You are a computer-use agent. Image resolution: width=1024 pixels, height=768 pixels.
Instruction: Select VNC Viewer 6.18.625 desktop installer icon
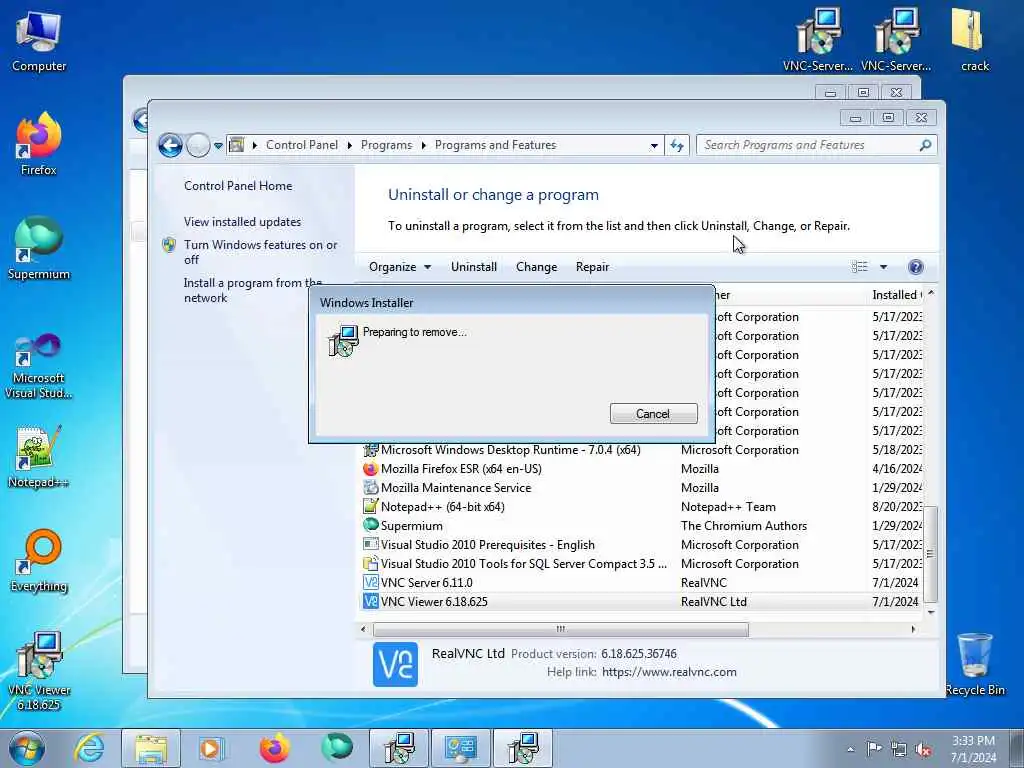tap(39, 671)
